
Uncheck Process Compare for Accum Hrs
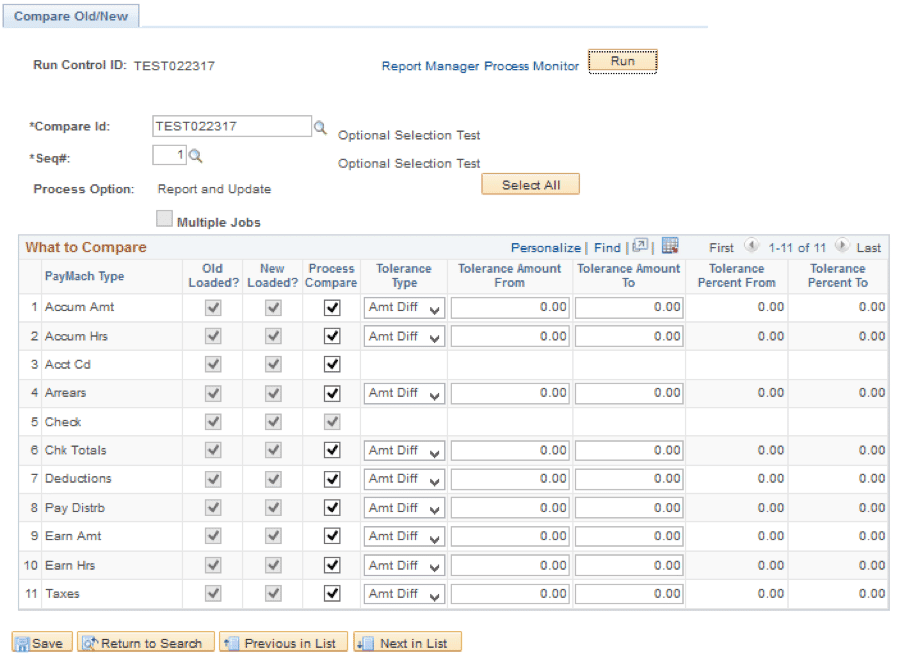click(332, 336)
